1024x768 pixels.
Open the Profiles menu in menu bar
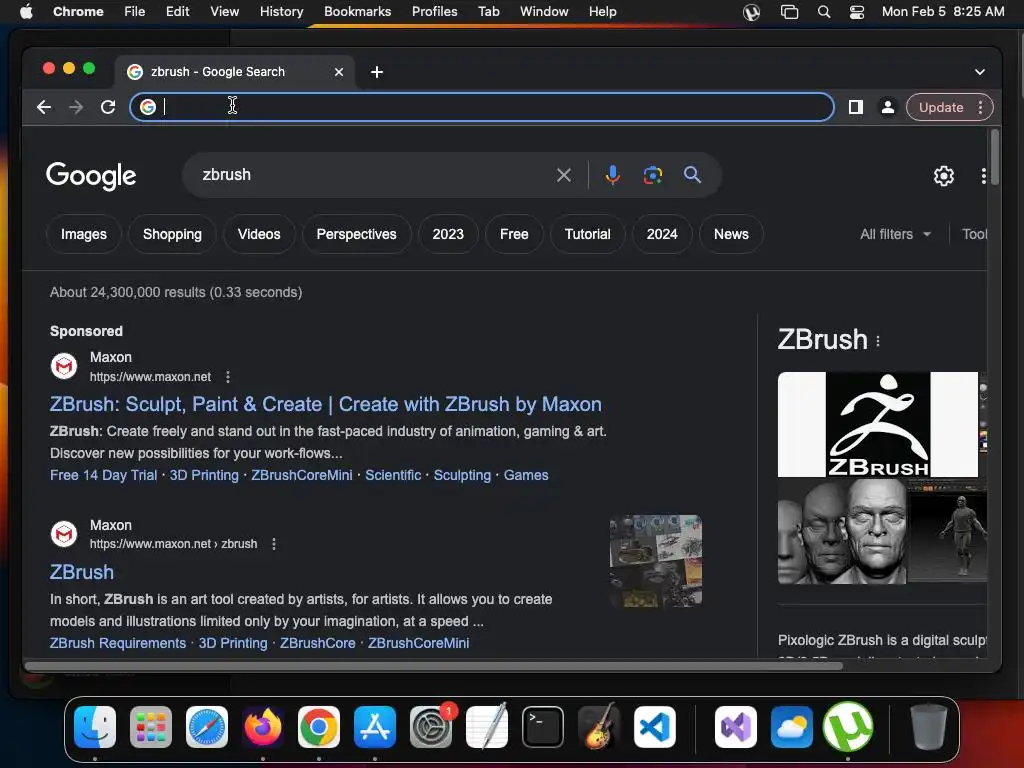click(434, 12)
